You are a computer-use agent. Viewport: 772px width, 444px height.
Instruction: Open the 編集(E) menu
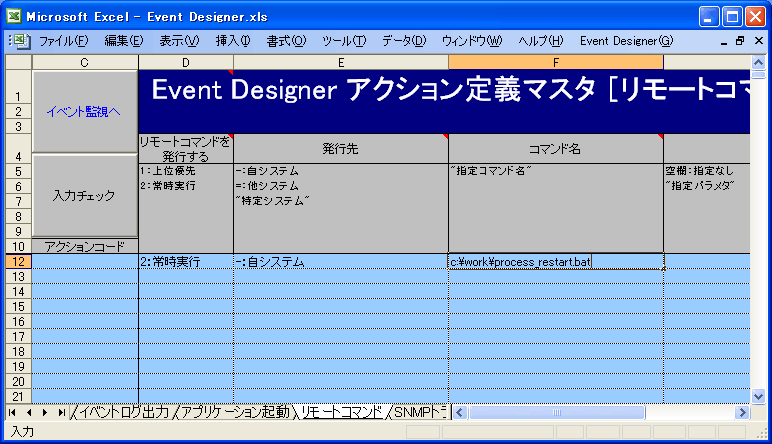124,41
